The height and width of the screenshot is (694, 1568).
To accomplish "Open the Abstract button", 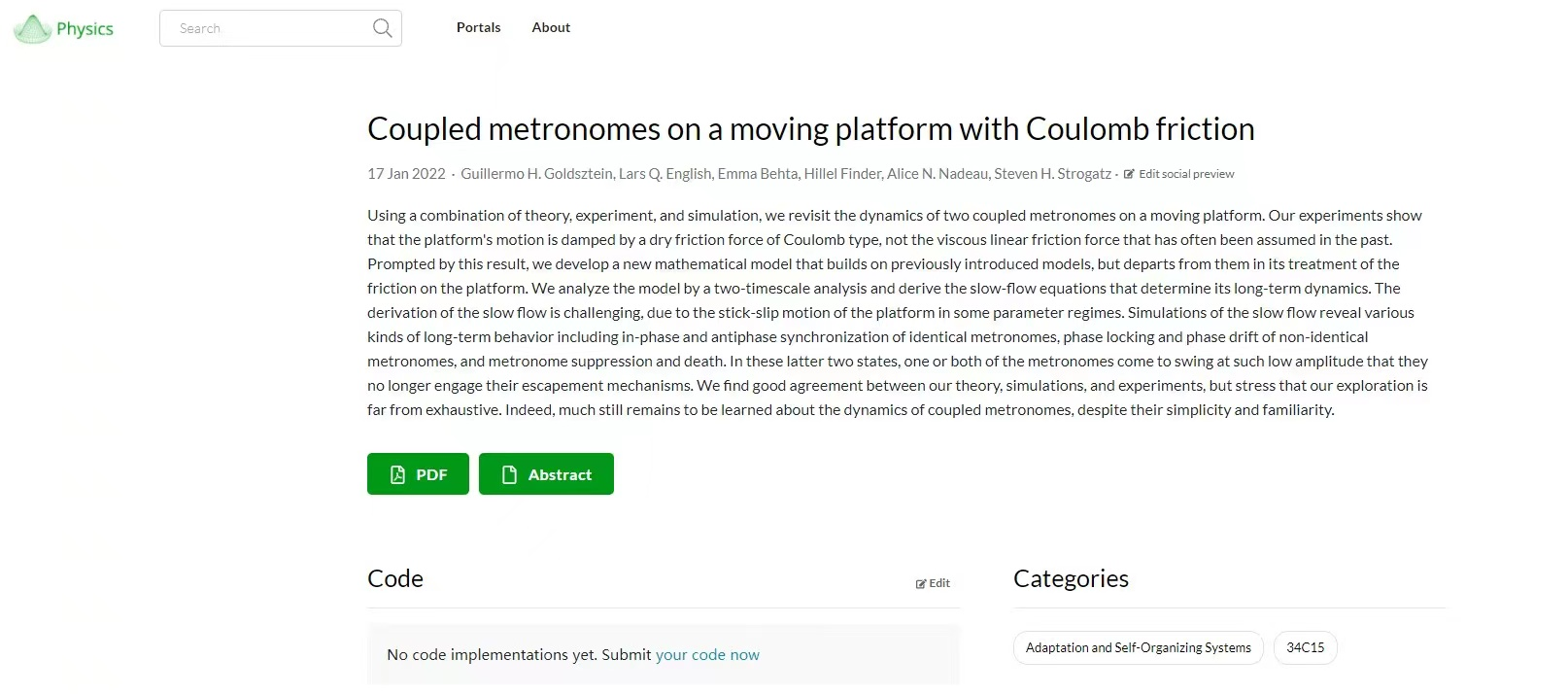I will (546, 474).
